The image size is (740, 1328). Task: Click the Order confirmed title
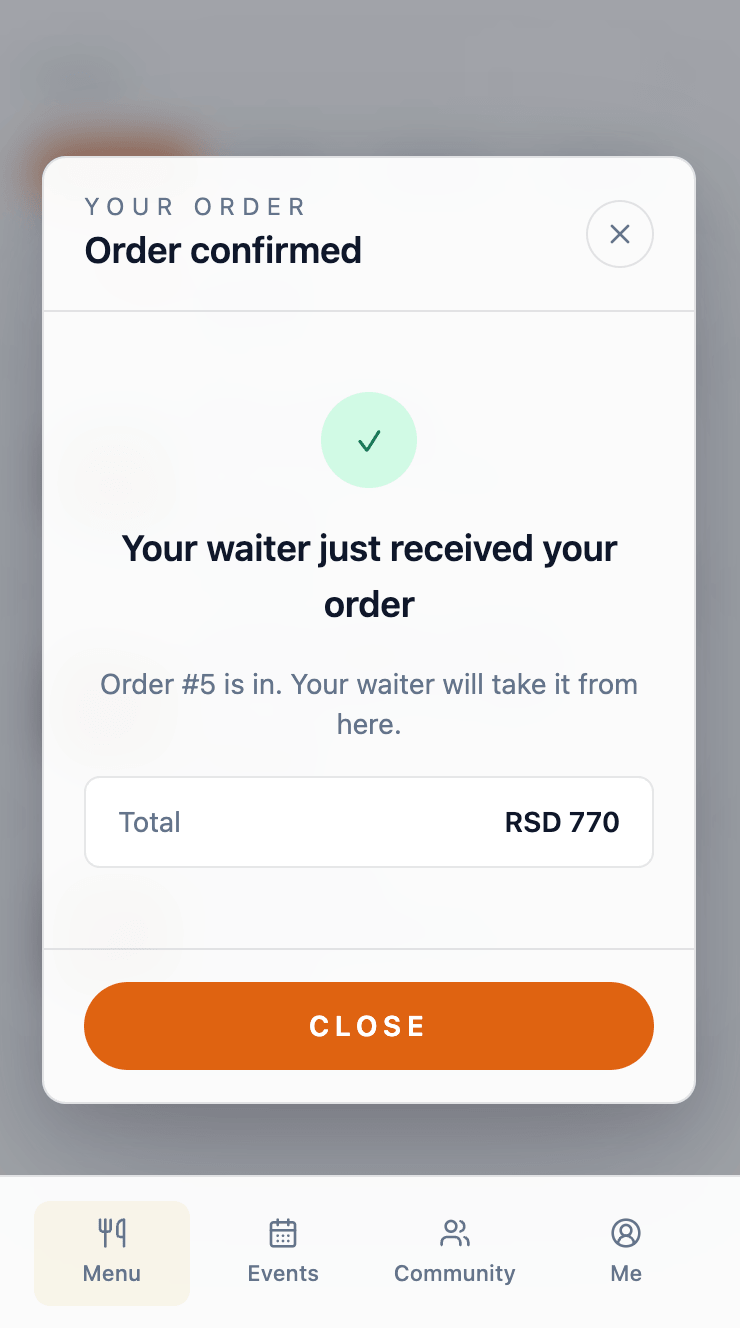(223, 250)
